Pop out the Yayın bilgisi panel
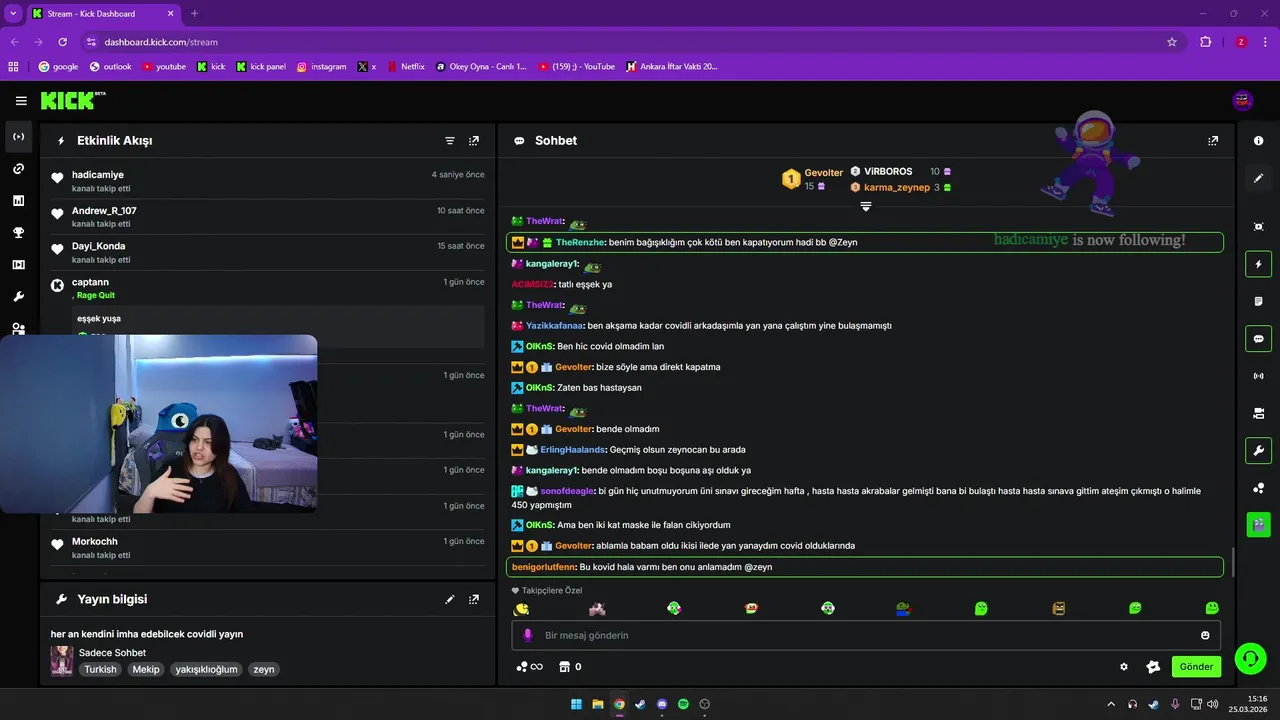The height and width of the screenshot is (720, 1280). click(474, 599)
